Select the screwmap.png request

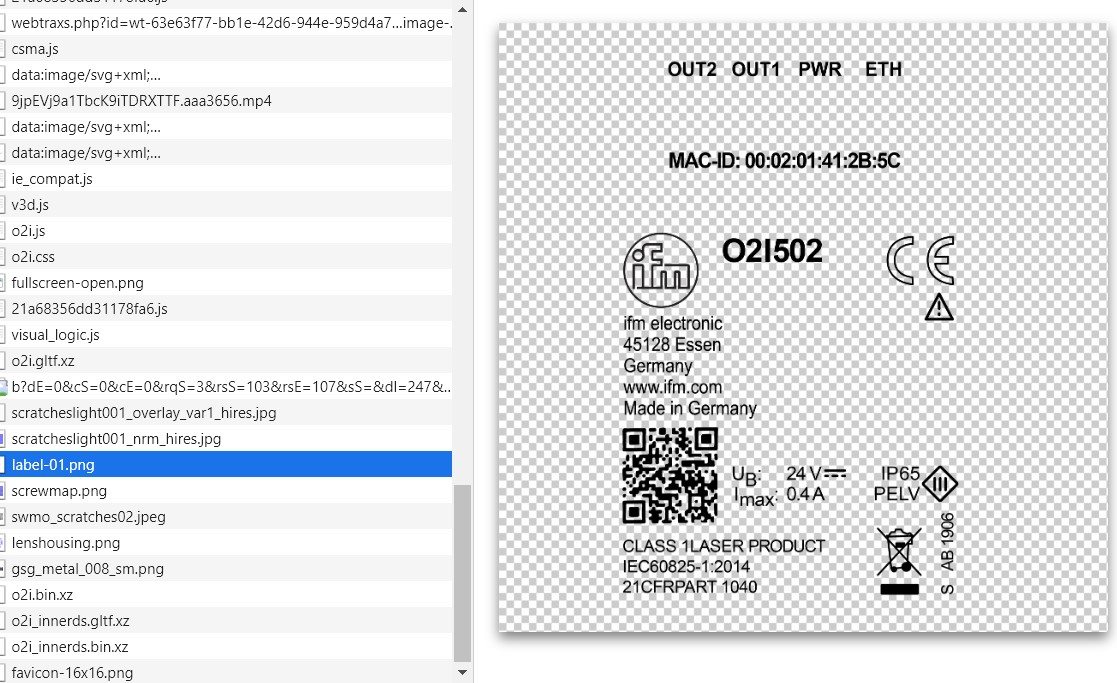226,491
